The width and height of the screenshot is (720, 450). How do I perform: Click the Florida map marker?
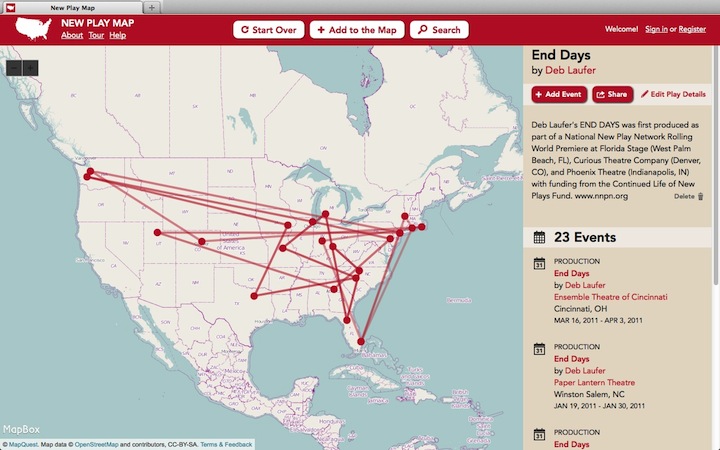pos(362,340)
